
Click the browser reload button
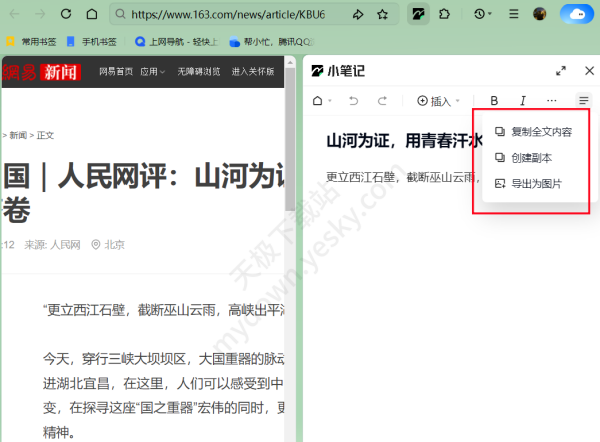66,15
